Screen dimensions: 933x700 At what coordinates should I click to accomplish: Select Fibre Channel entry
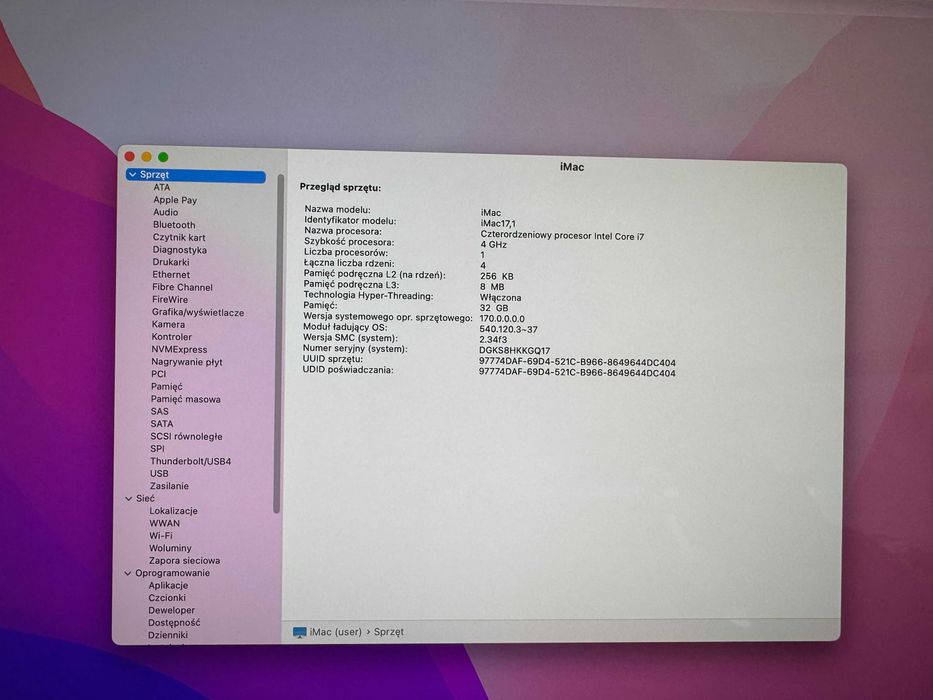(x=182, y=288)
